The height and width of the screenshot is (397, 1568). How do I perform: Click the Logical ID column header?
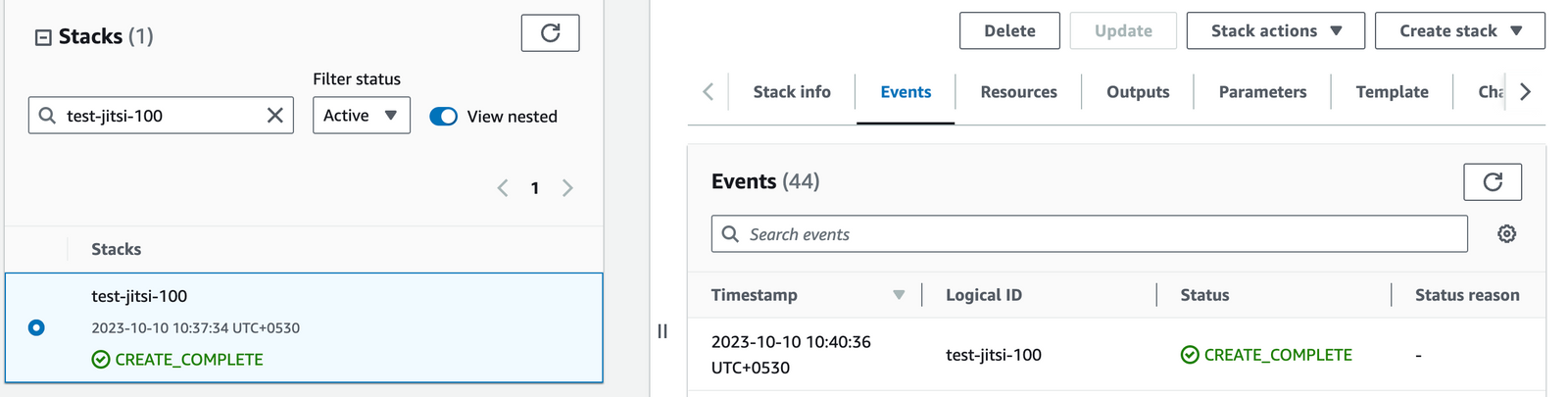(x=984, y=295)
